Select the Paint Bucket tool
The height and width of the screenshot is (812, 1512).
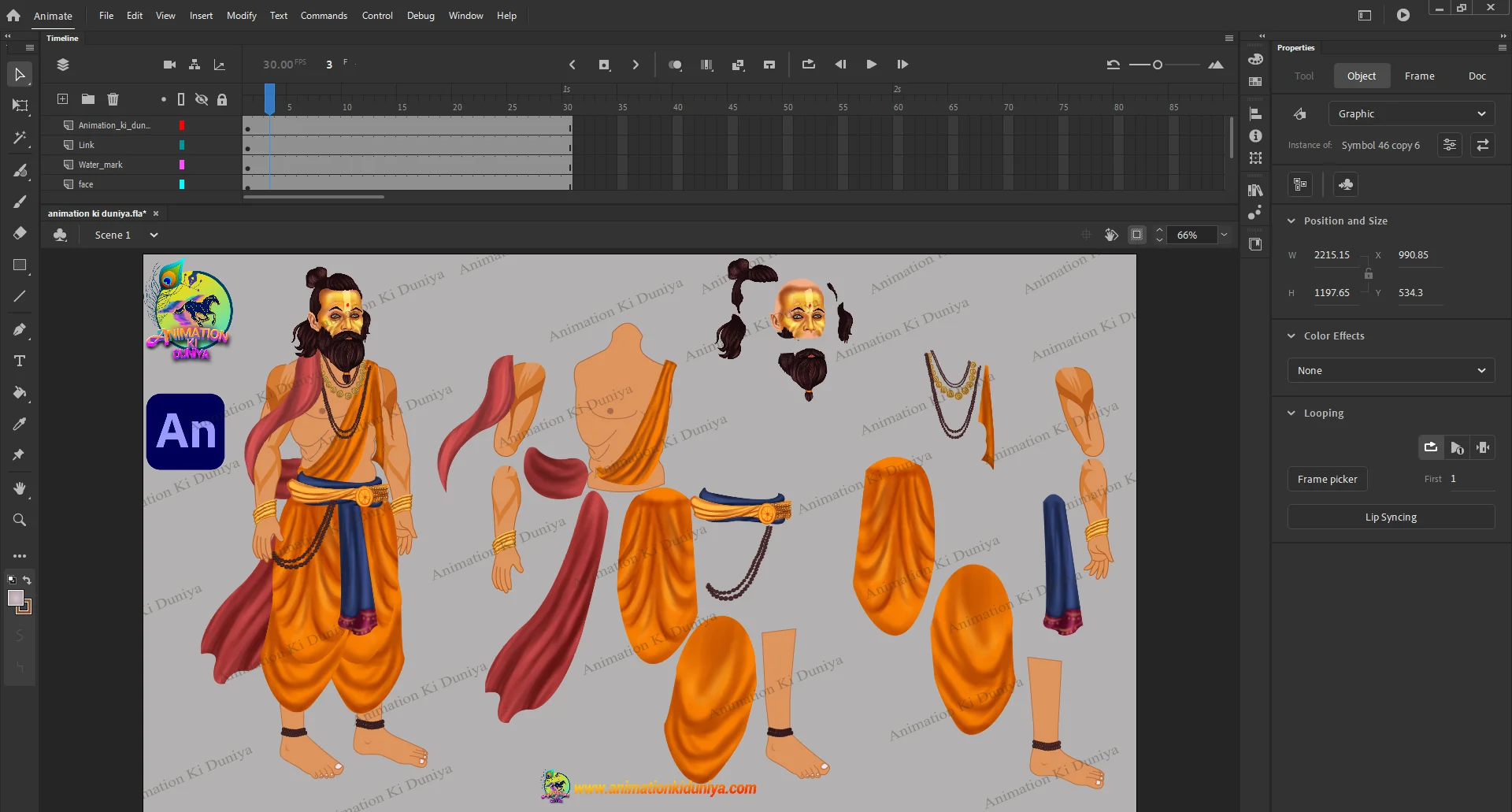click(20, 392)
